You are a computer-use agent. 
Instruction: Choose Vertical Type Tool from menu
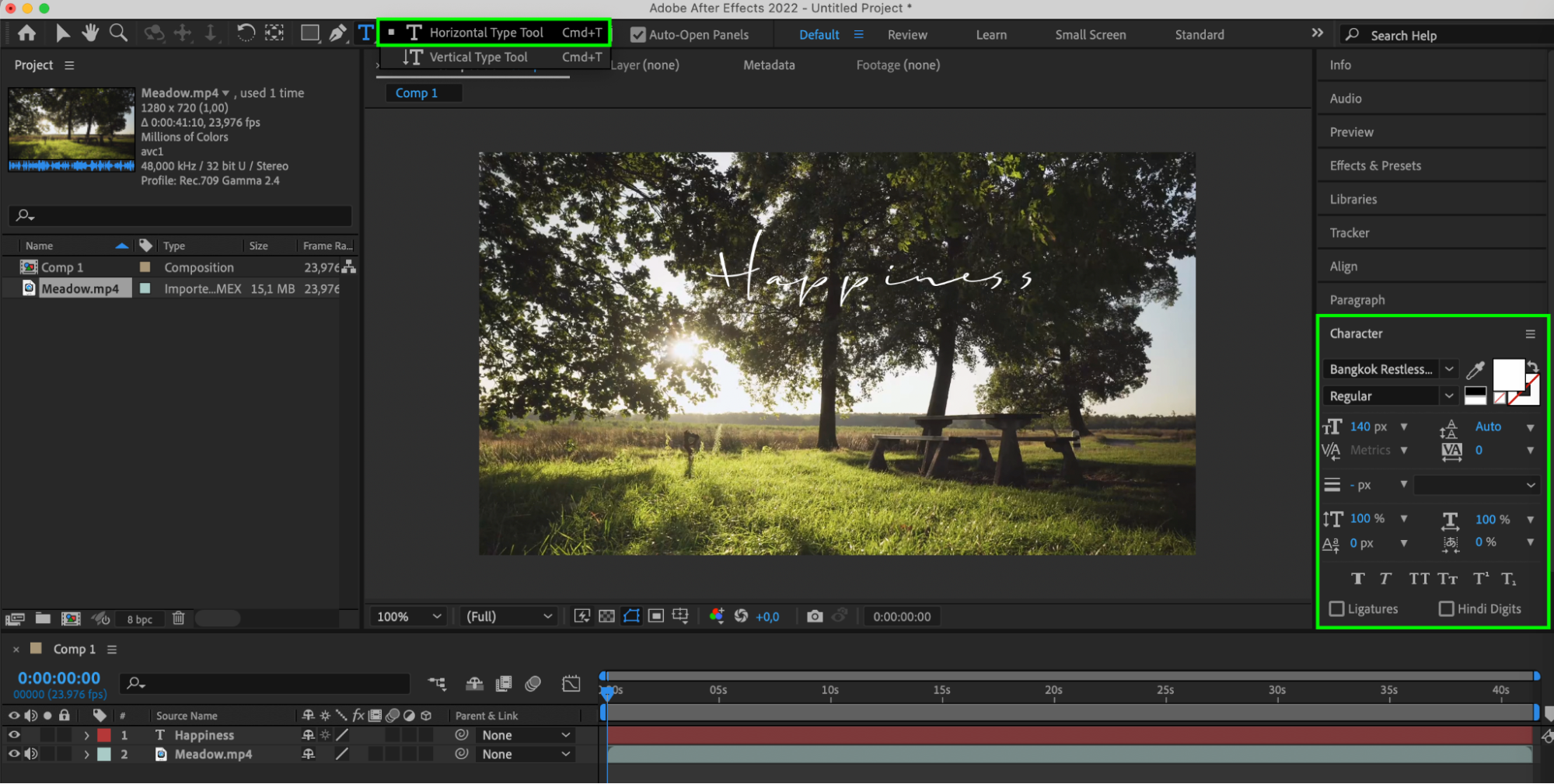coord(478,57)
